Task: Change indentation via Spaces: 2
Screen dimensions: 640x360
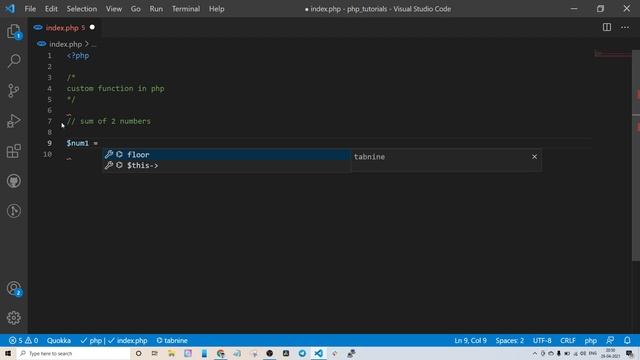Action: pos(509,340)
